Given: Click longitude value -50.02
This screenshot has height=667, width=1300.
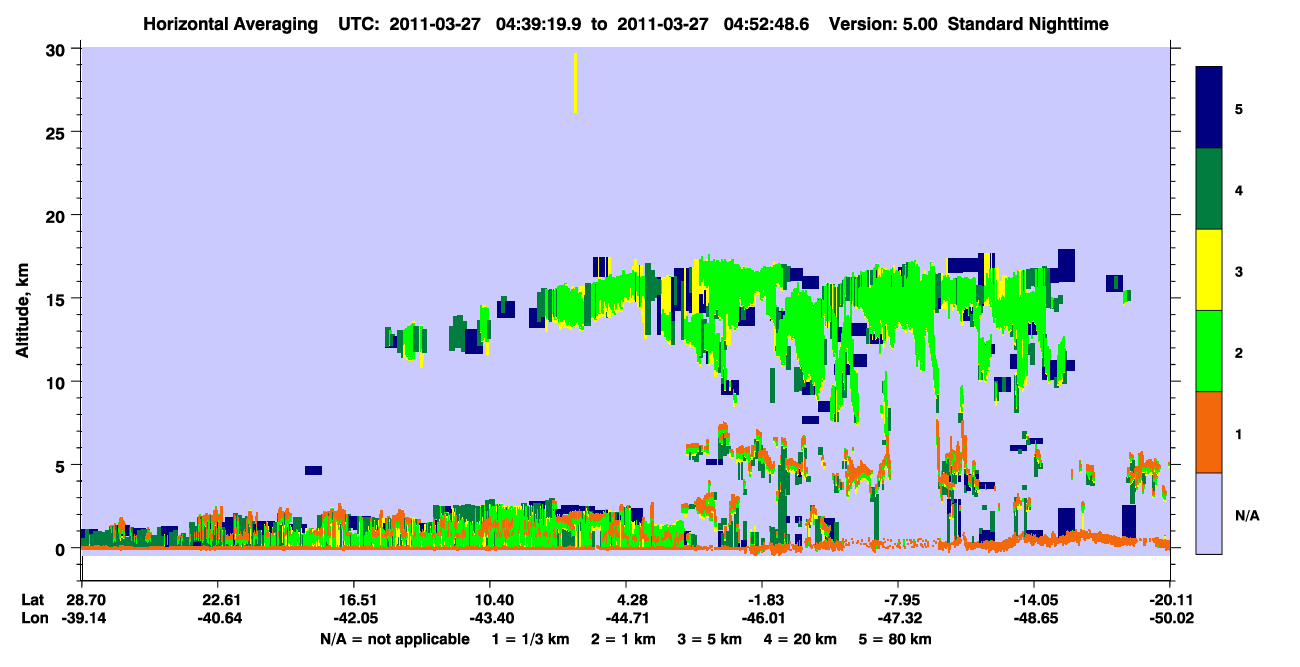Looking at the screenshot, I should point(1170,618).
